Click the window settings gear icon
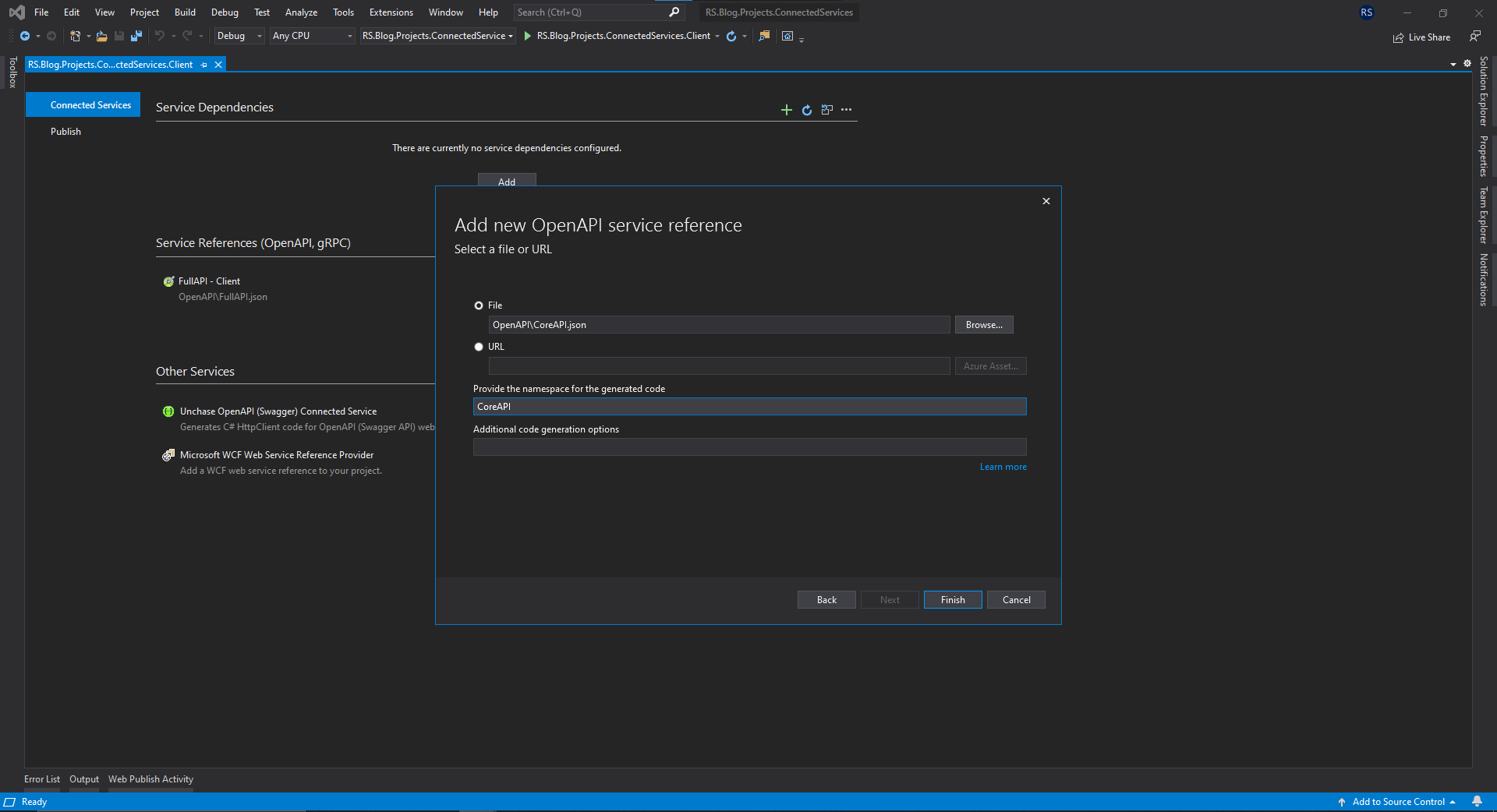Viewport: 1497px width, 812px height. point(1467,64)
